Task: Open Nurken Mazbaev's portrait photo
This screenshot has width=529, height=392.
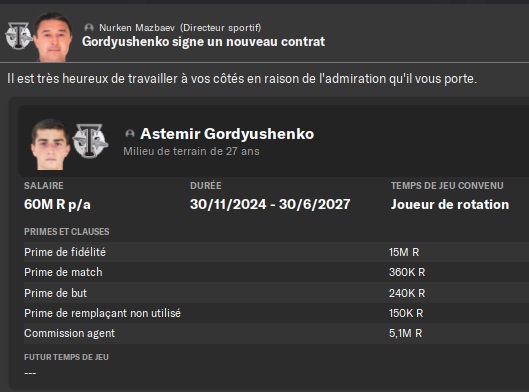Action: tap(54, 37)
